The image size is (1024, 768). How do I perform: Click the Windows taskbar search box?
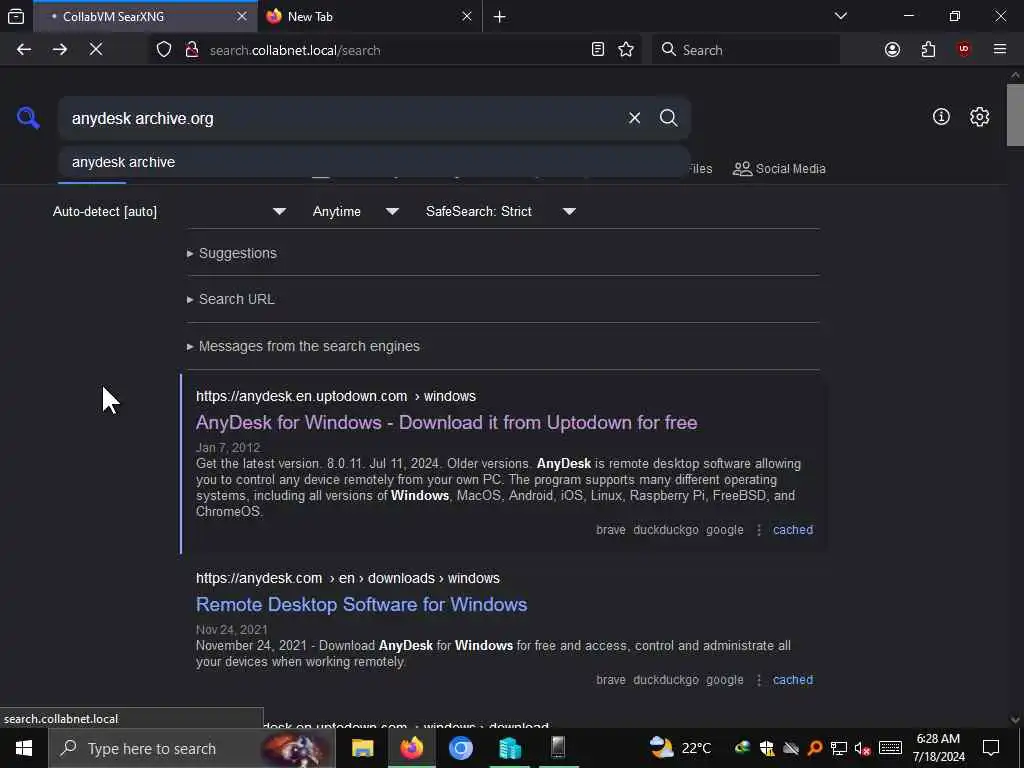(x=192, y=748)
